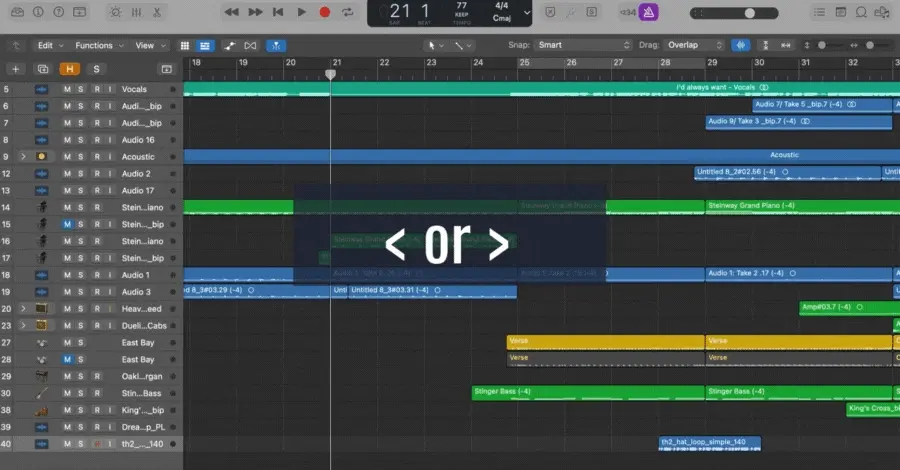
Task: Open the Library panel
Action: [x=18, y=12]
